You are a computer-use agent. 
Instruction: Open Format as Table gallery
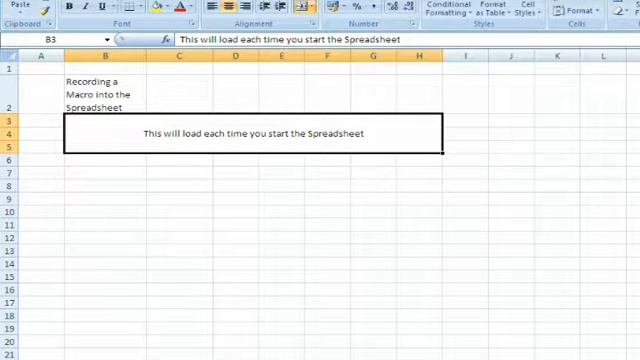tap(493, 9)
